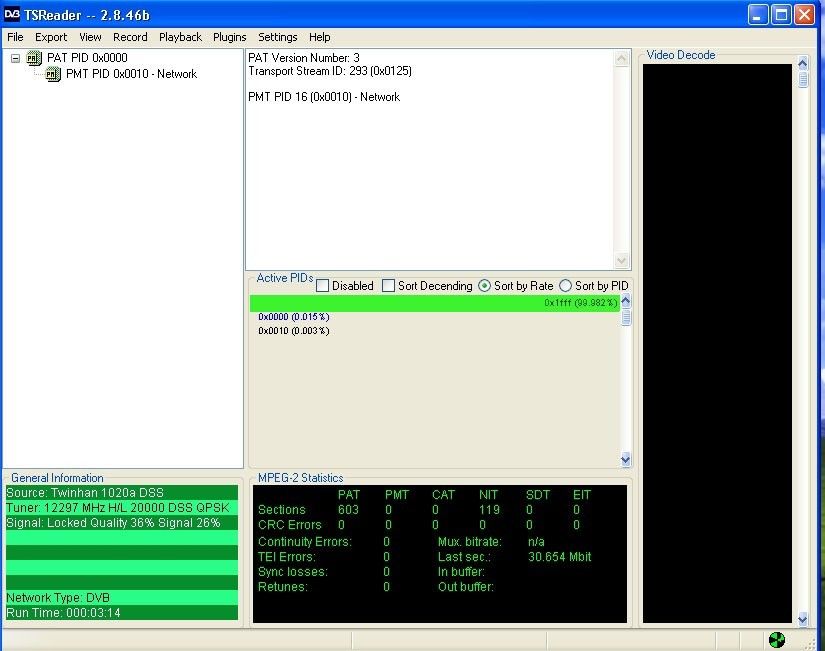Check the Sort Decending checkbox

click(388, 286)
